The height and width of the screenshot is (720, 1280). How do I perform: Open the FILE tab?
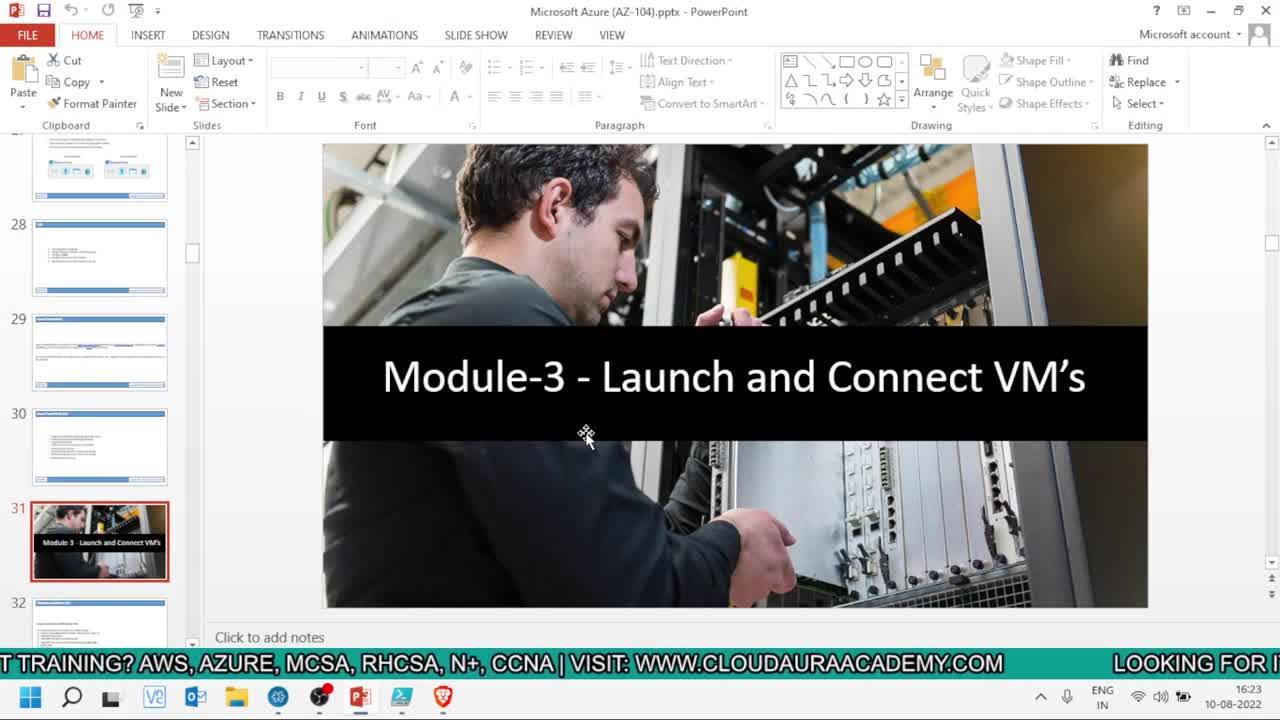(27, 35)
